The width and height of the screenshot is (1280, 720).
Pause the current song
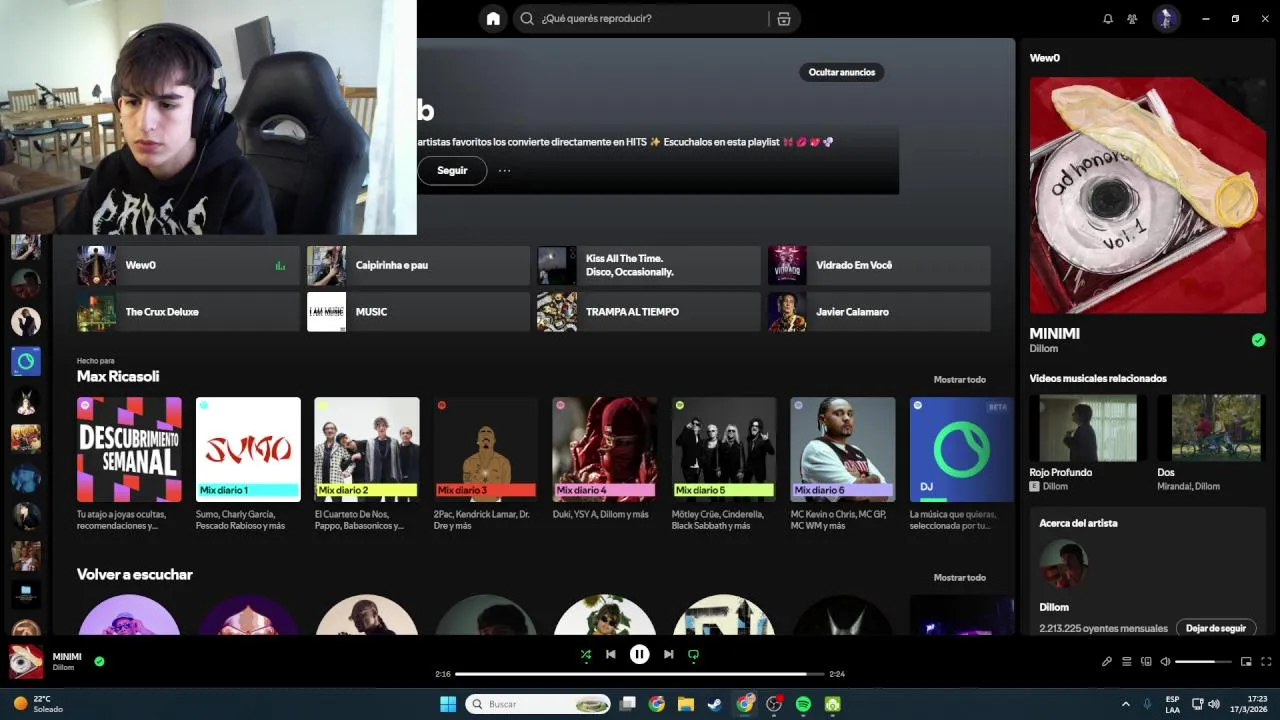click(639, 655)
